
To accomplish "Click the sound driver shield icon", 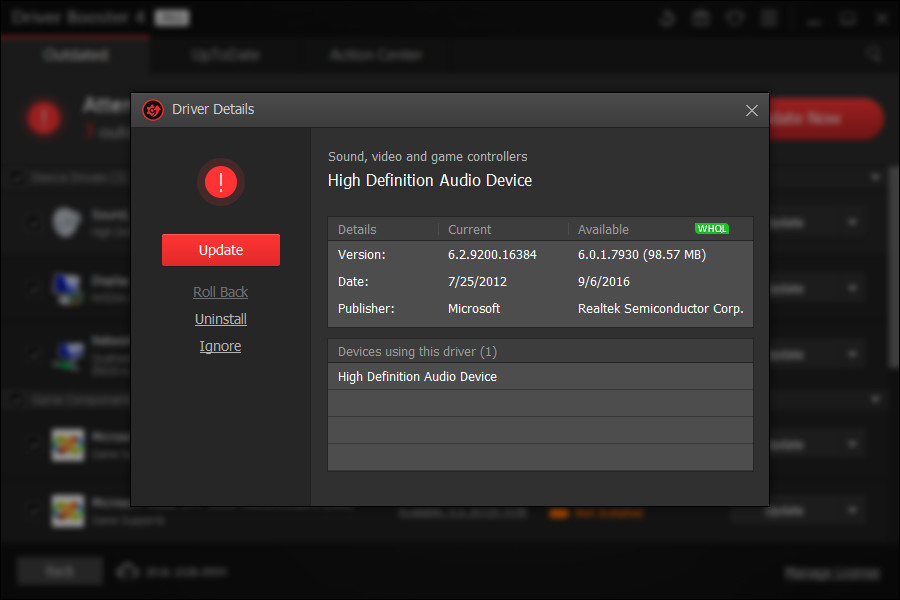I will (67, 222).
